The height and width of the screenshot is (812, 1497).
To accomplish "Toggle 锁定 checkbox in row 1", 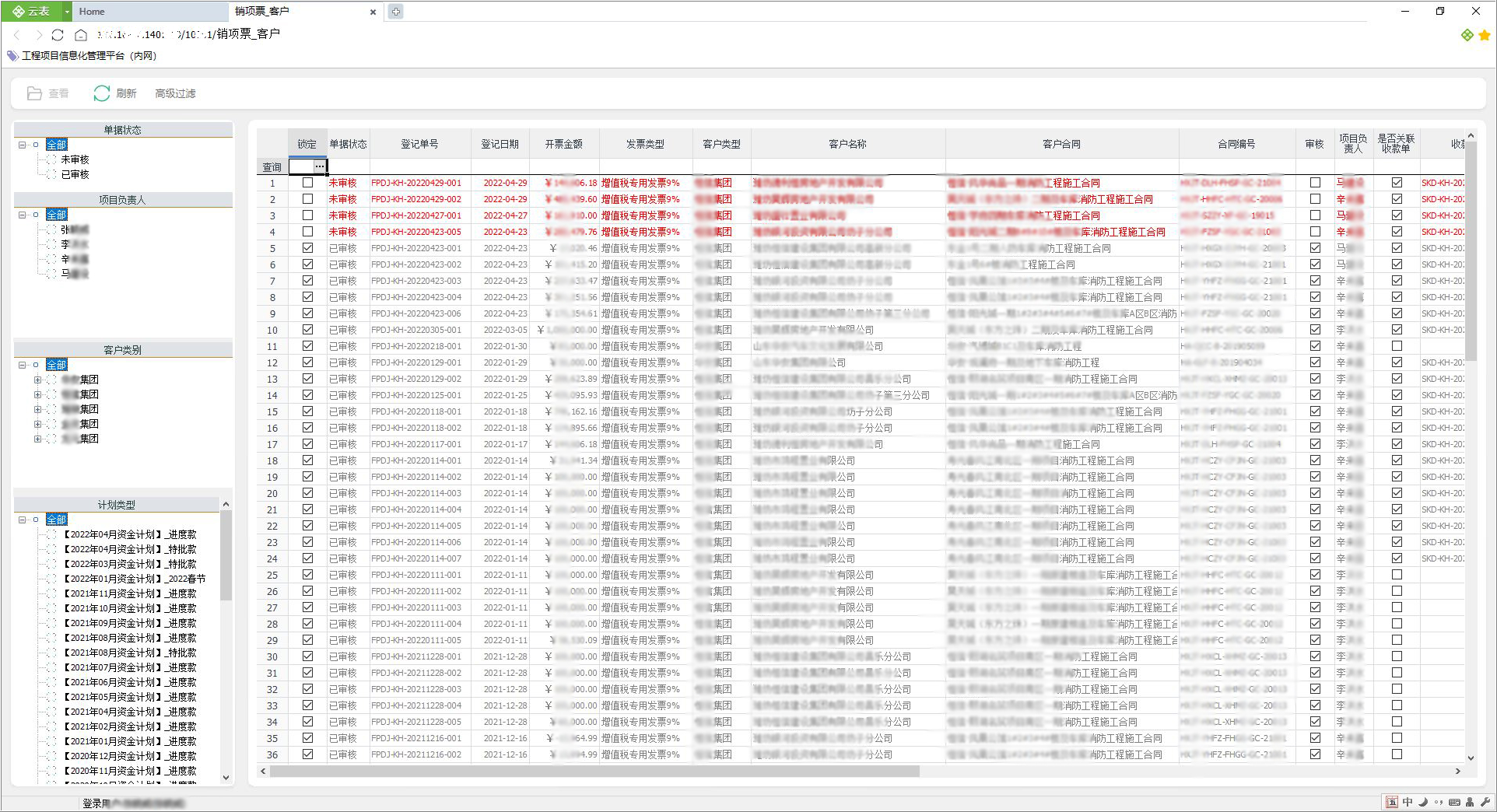I will coord(307,183).
